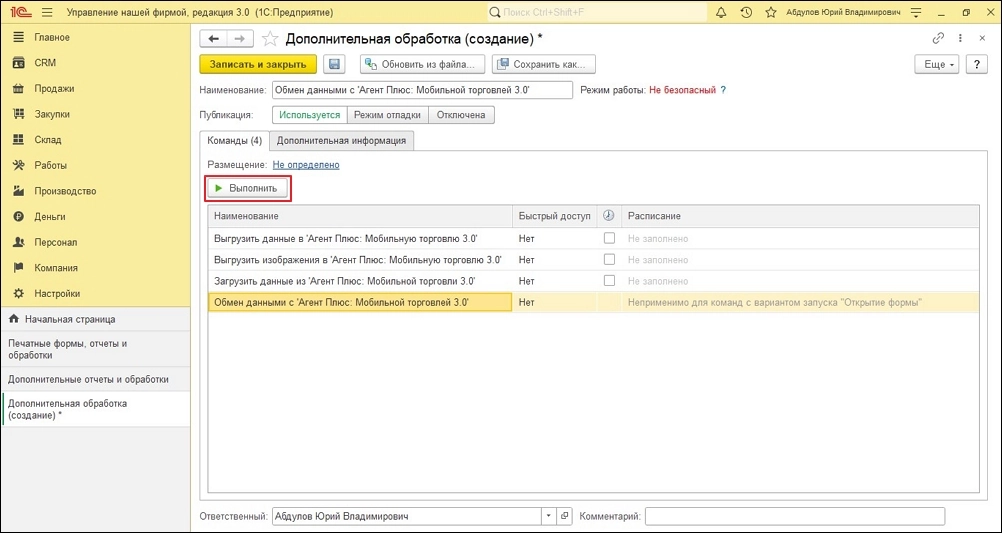Click Записать и закрыть button
This screenshot has height=533, width=1002.
pos(258,64)
